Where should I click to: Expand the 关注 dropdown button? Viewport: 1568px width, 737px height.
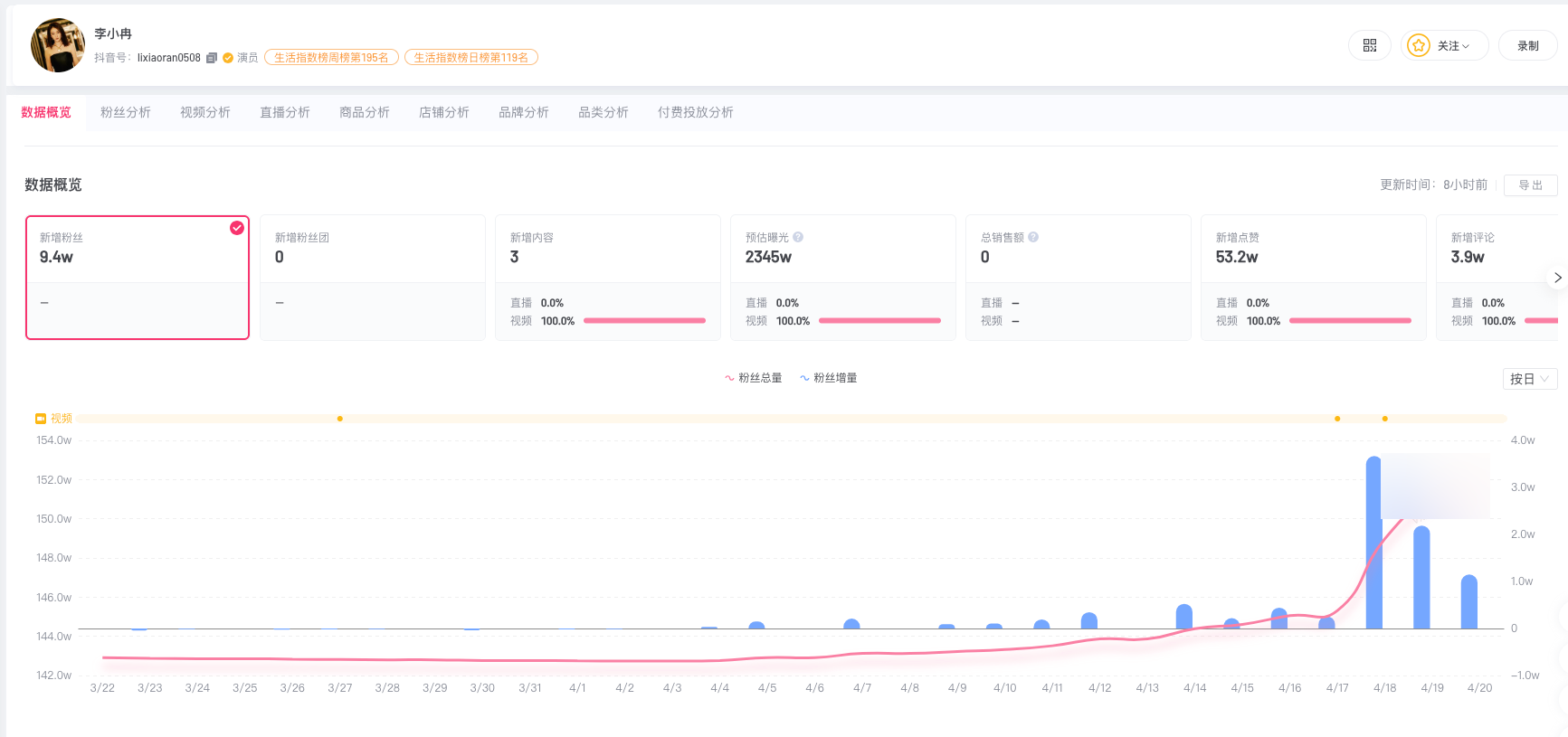(1454, 45)
